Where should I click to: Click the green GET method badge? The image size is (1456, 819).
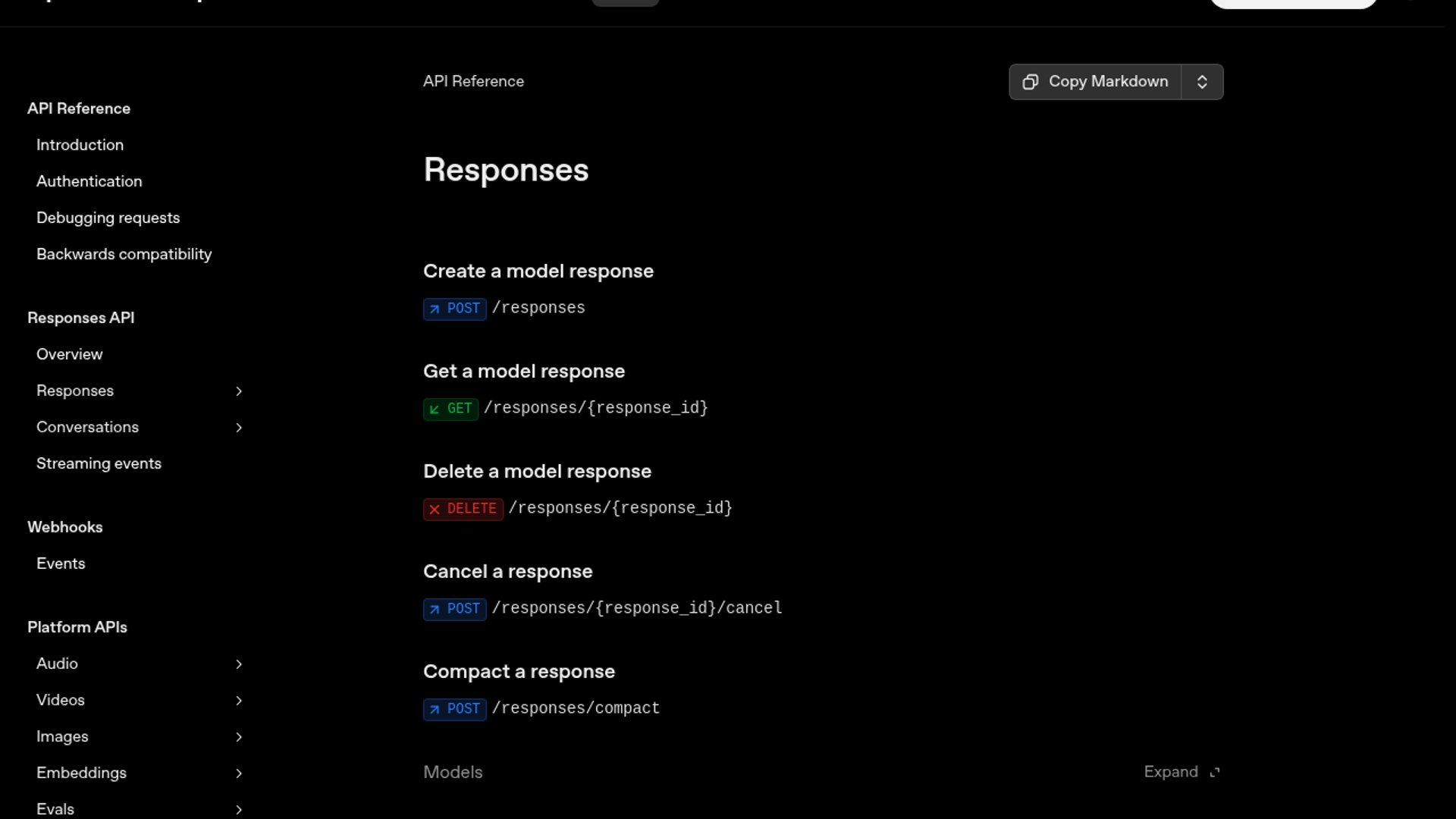(x=450, y=409)
